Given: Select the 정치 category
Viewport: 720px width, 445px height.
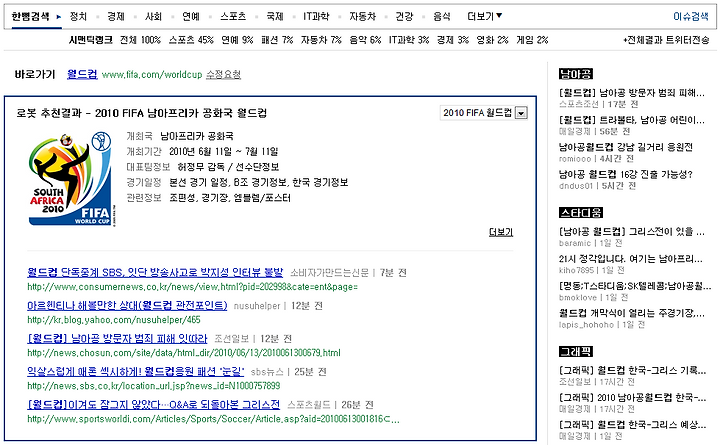Looking at the screenshot, I should pos(78,17).
